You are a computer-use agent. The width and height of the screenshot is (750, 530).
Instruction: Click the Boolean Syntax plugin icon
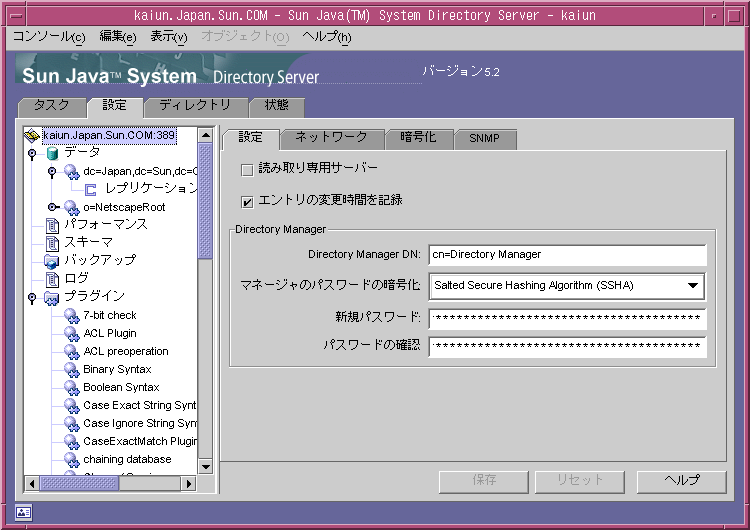(72, 387)
